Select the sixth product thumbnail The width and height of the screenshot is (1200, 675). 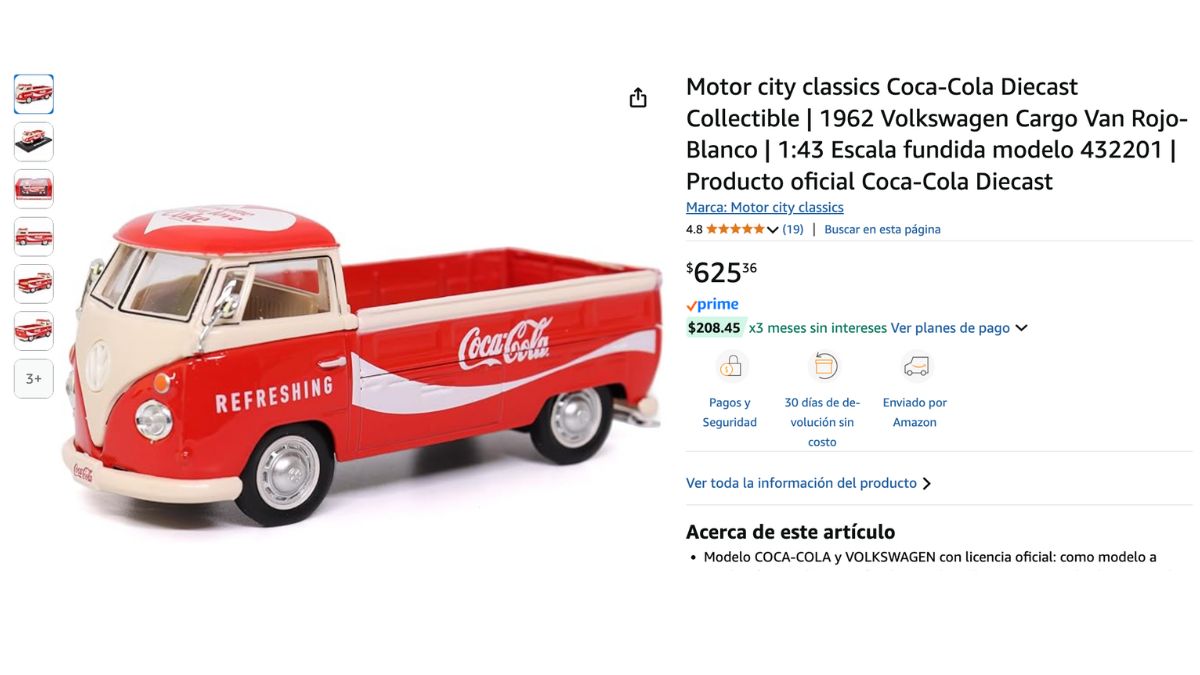pyautogui.click(x=34, y=331)
